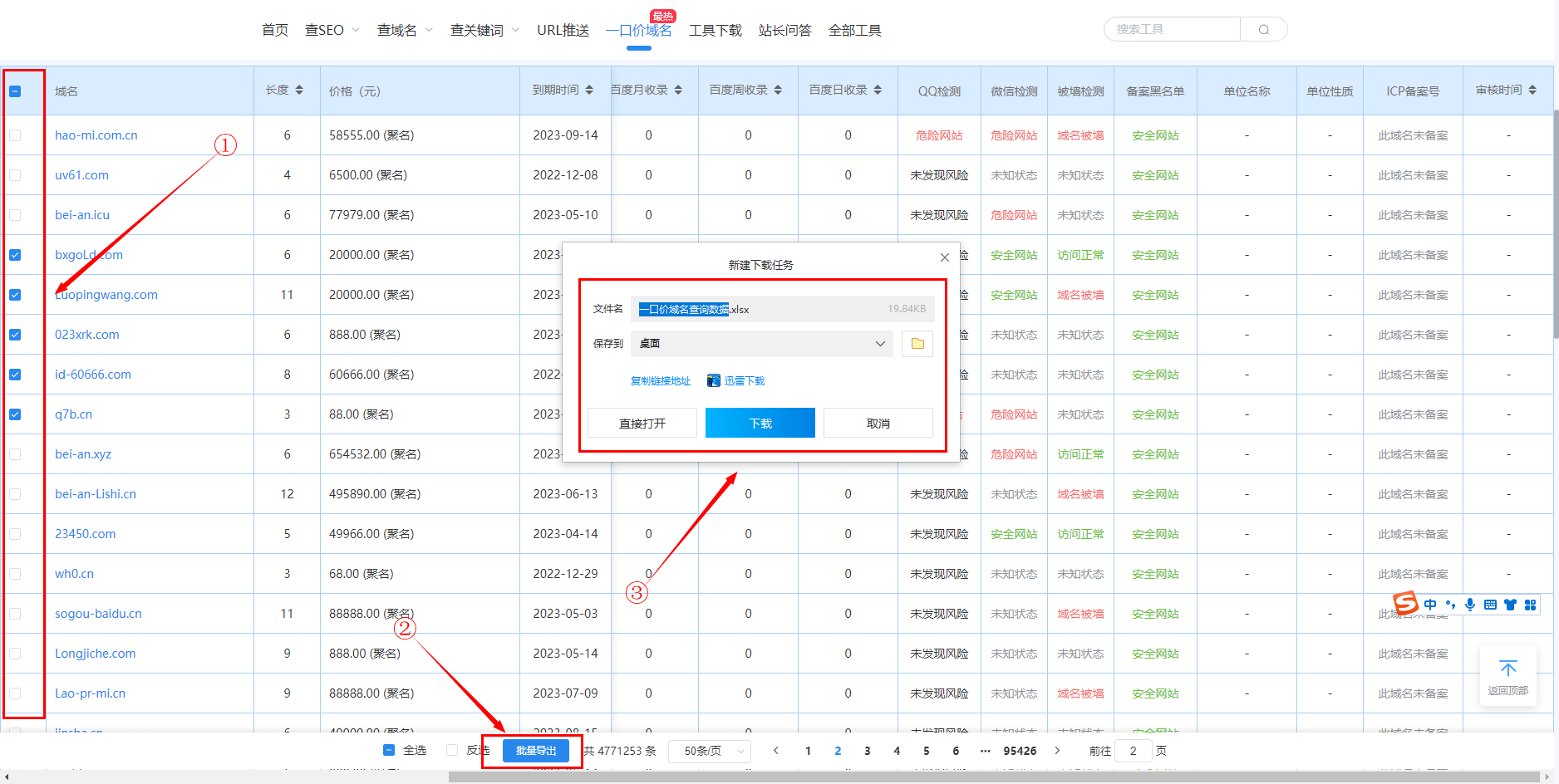1559x784 pixels.
Task: Expand the 查SEO navigation dropdown
Action: [x=332, y=29]
